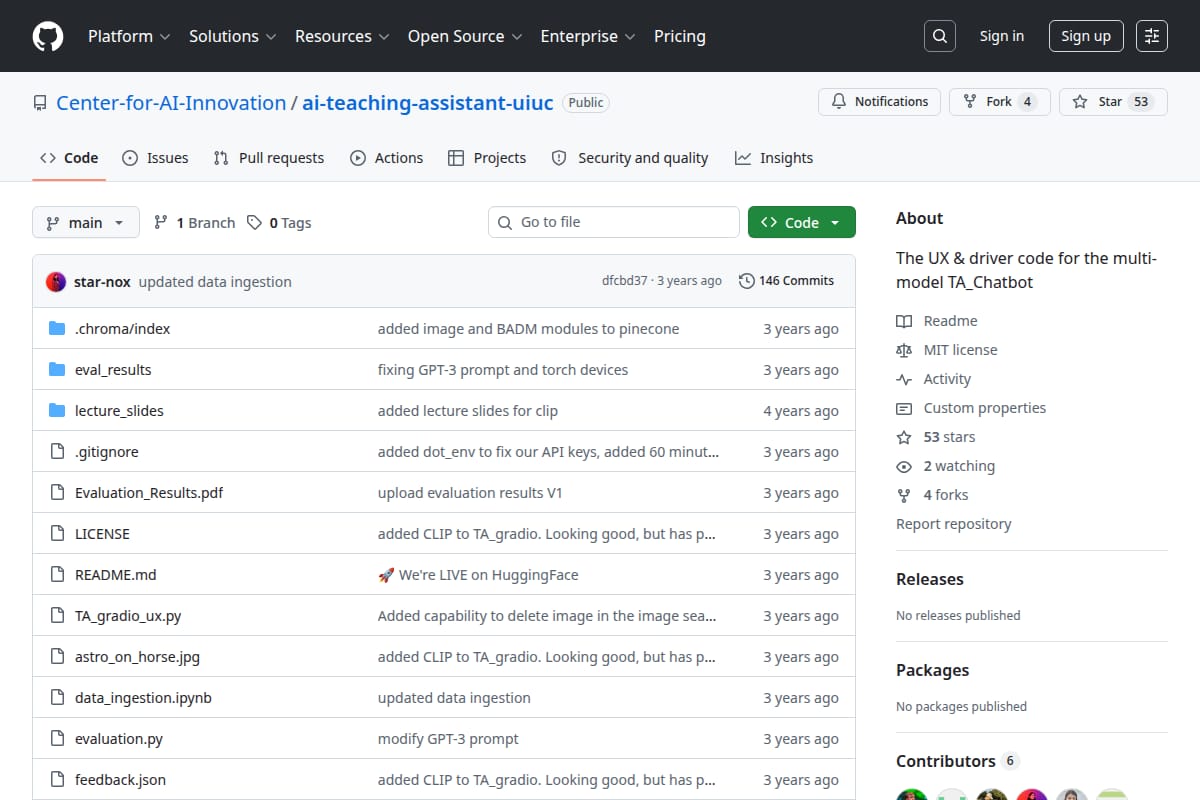Click the pulse icon beside Activity
Screen dimensions: 1200x800
click(904, 379)
